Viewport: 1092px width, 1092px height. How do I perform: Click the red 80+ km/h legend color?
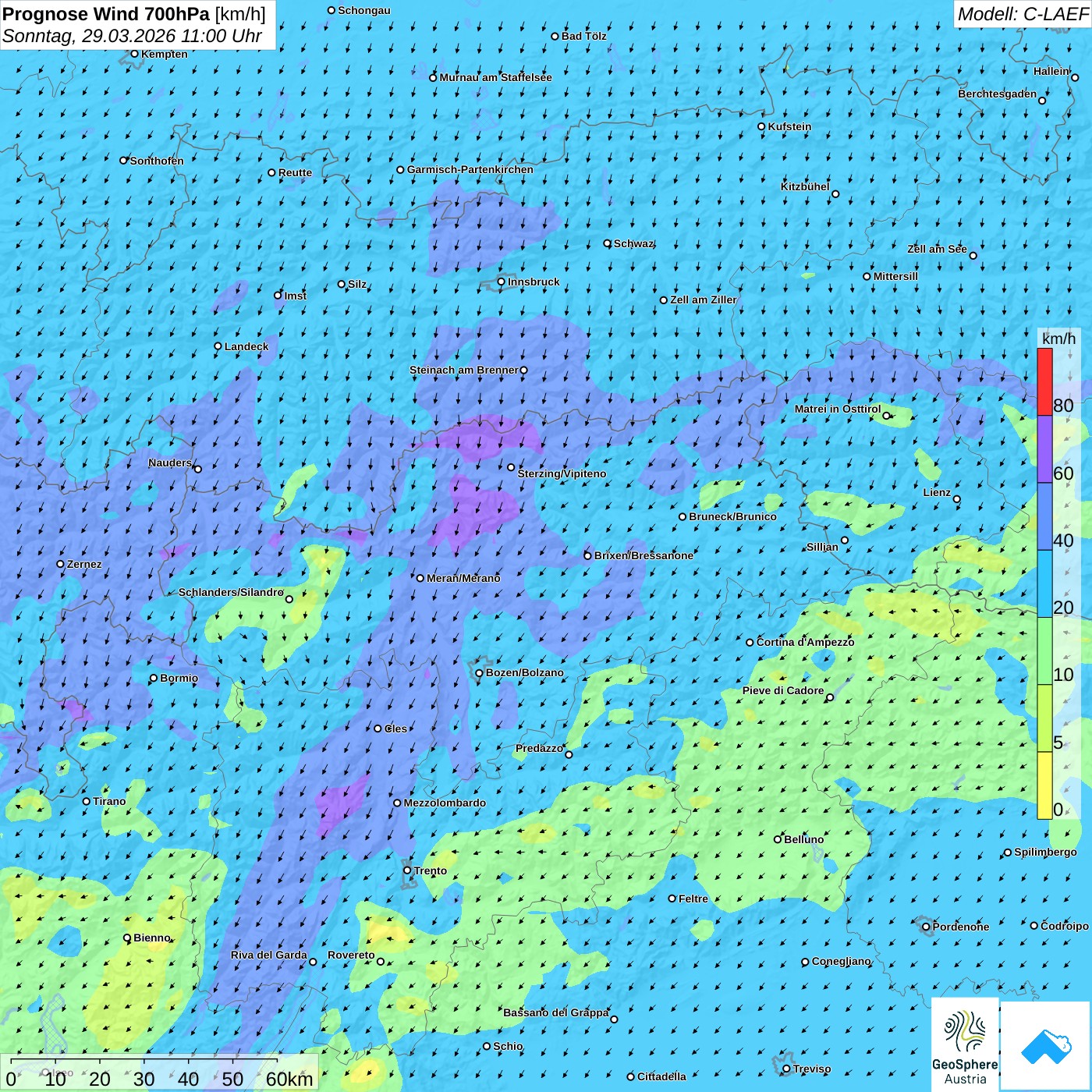tap(1044, 381)
